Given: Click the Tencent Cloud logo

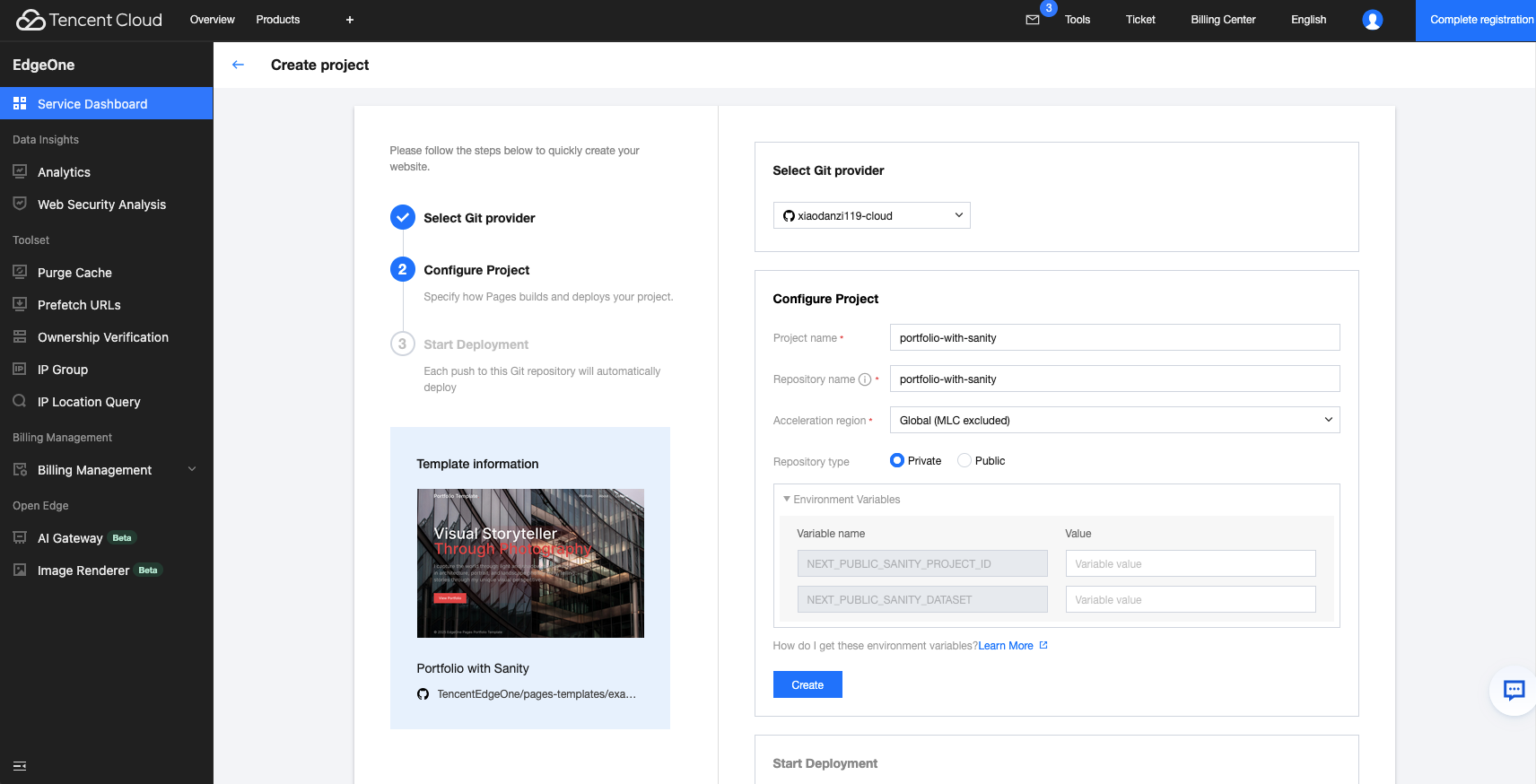Looking at the screenshot, I should 90,20.
